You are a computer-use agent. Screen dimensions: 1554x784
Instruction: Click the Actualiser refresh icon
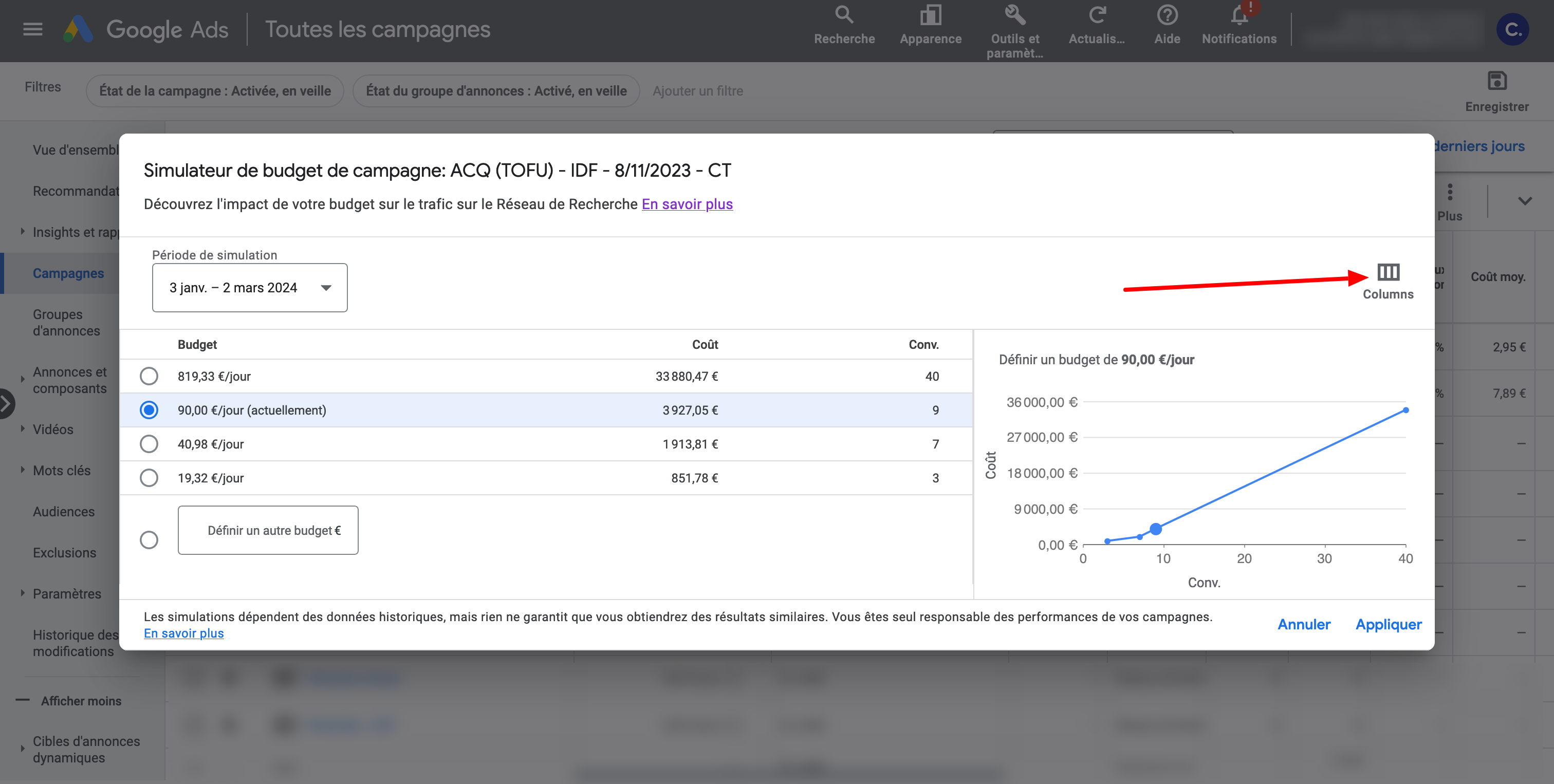pos(1097,25)
